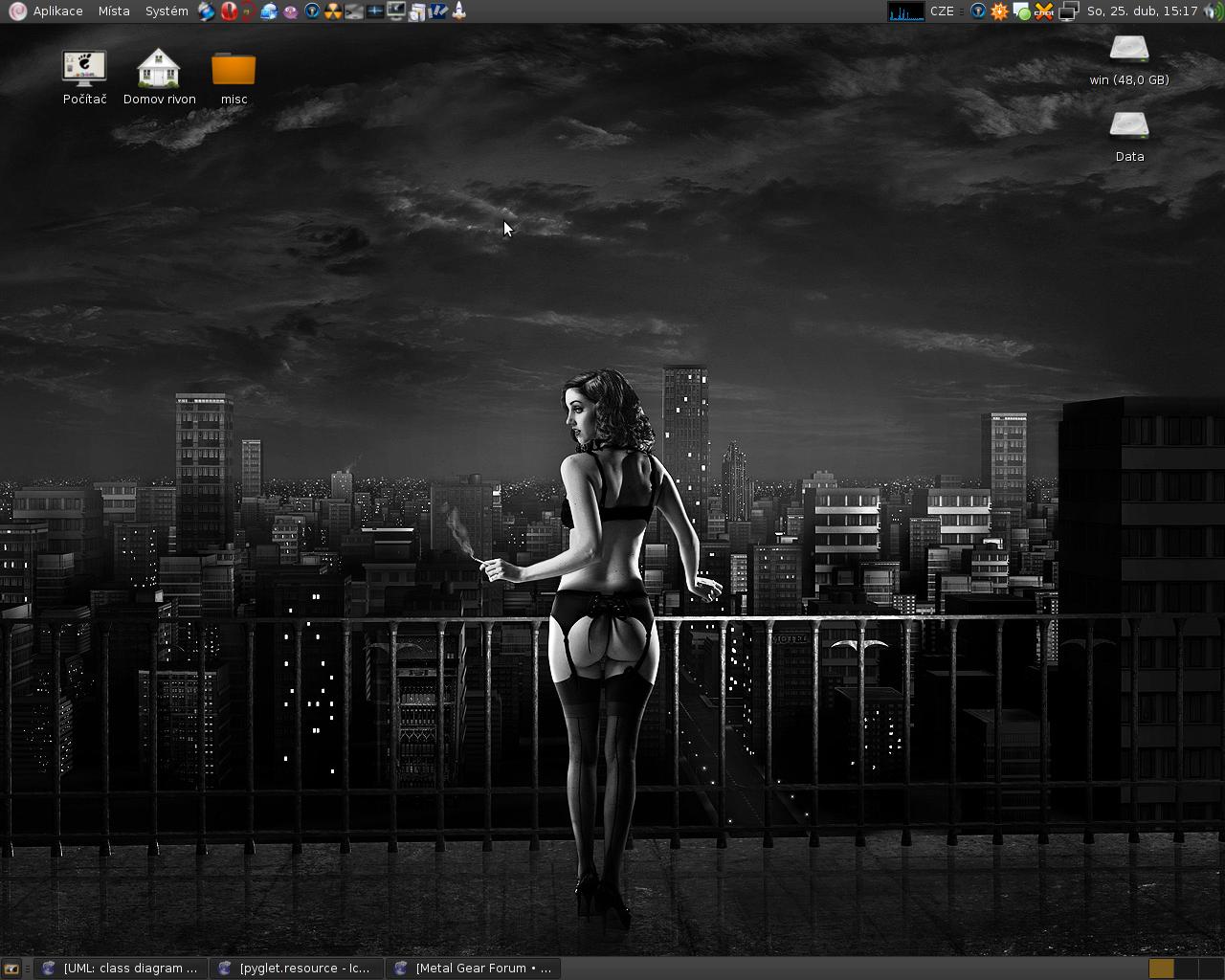Launch the Opera browser from panel
This screenshot has height=980, width=1225.
click(229, 11)
